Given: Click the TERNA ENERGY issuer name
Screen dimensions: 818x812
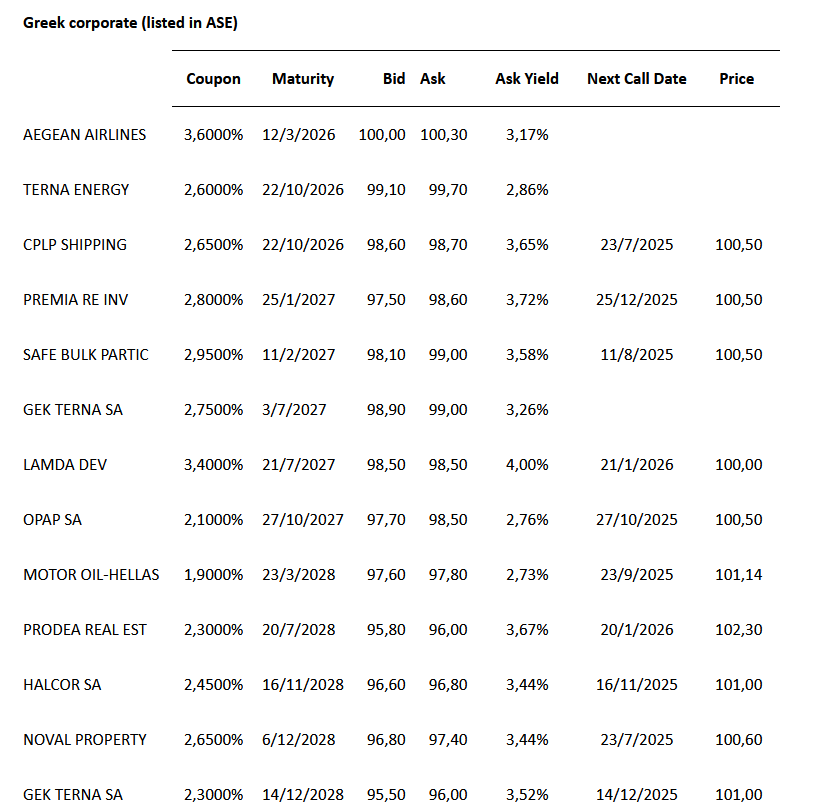Looking at the screenshot, I should [76, 190].
